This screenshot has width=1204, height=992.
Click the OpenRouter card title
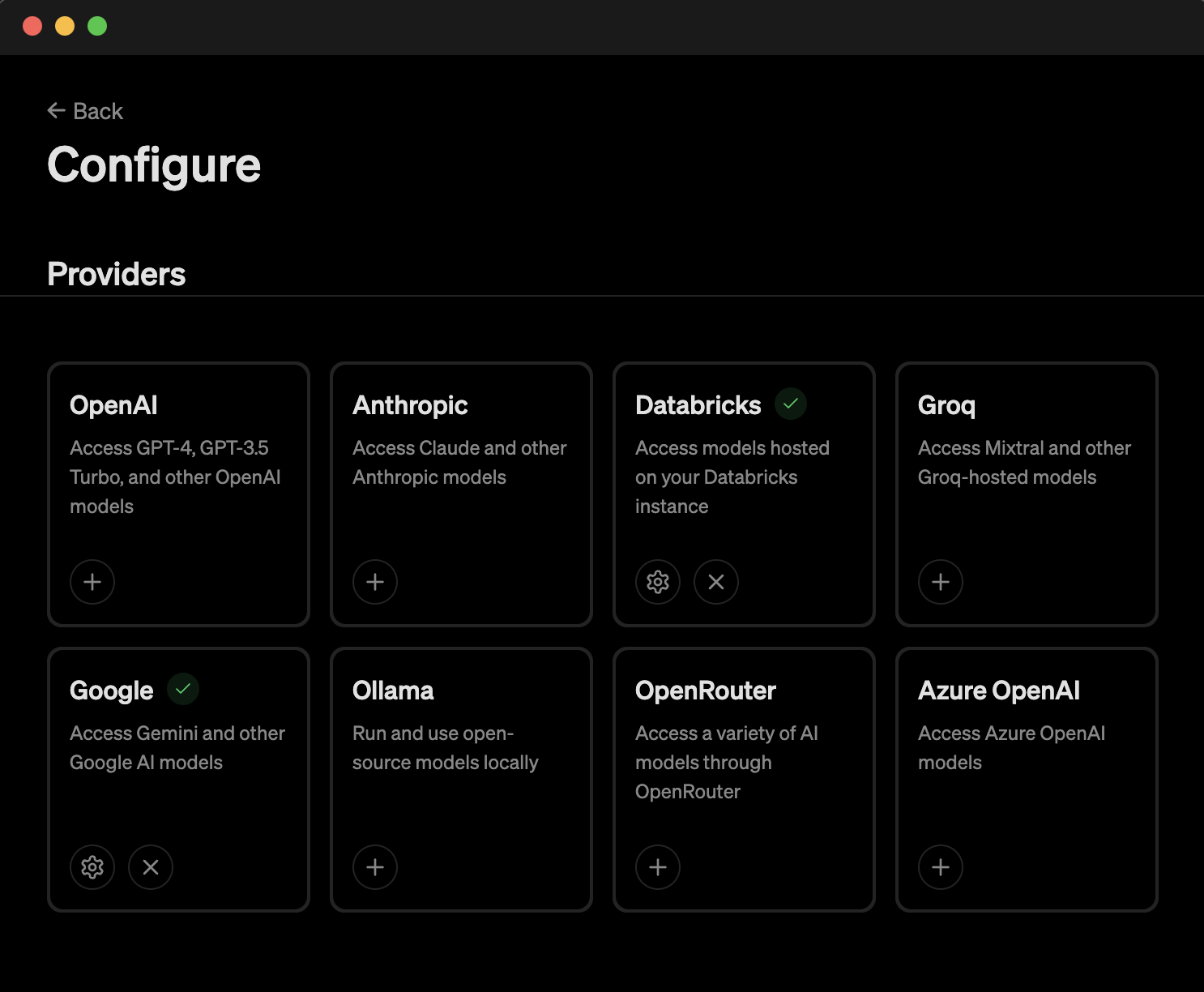(x=706, y=691)
